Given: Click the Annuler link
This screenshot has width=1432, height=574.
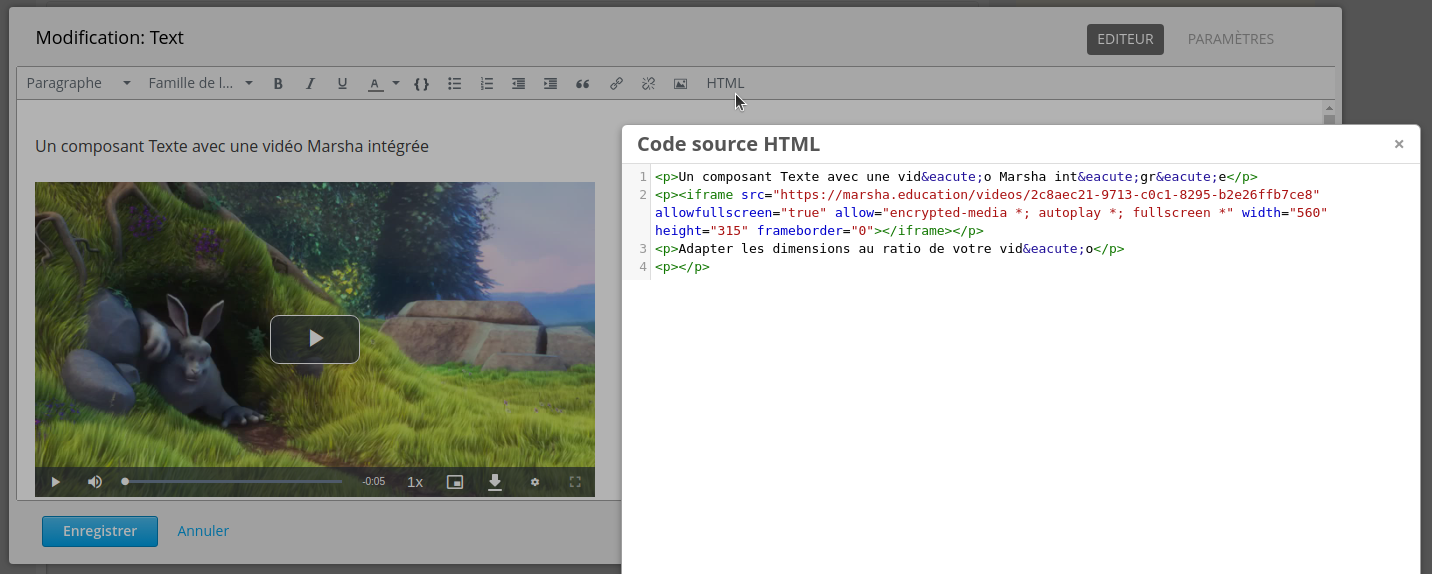Looking at the screenshot, I should pyautogui.click(x=203, y=531).
